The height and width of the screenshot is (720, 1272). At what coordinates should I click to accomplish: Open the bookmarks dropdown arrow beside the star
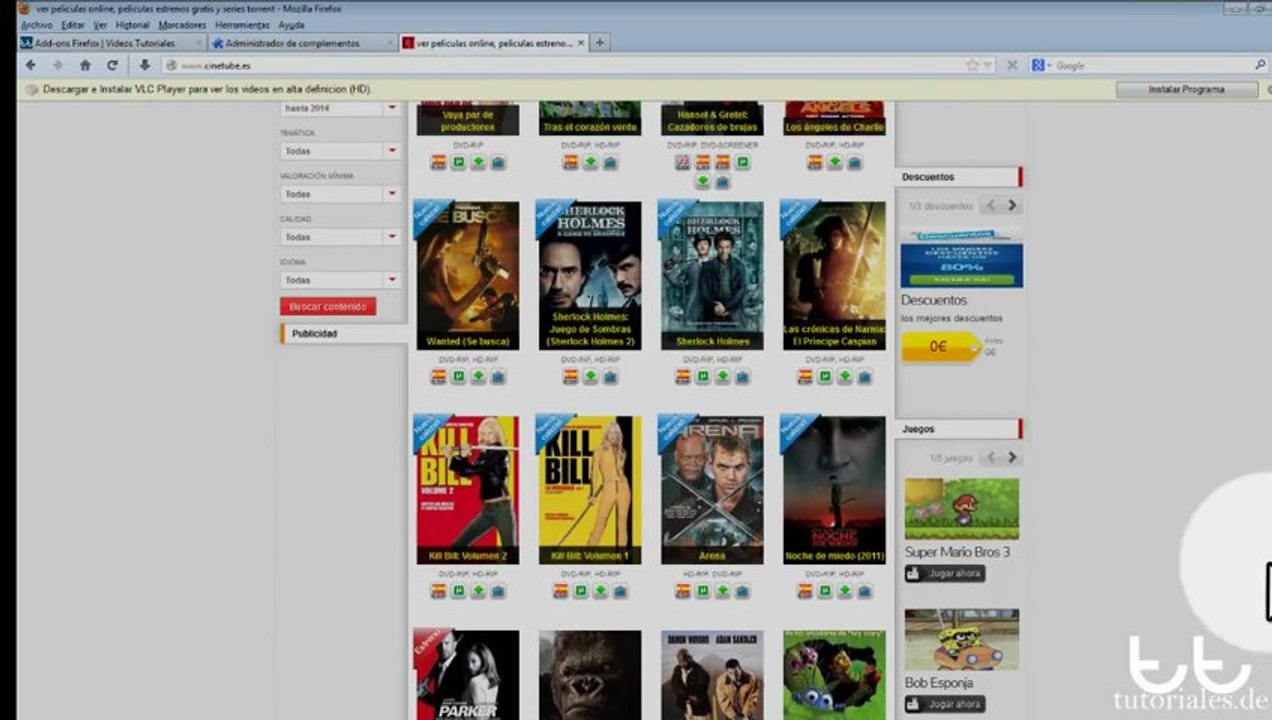988,65
